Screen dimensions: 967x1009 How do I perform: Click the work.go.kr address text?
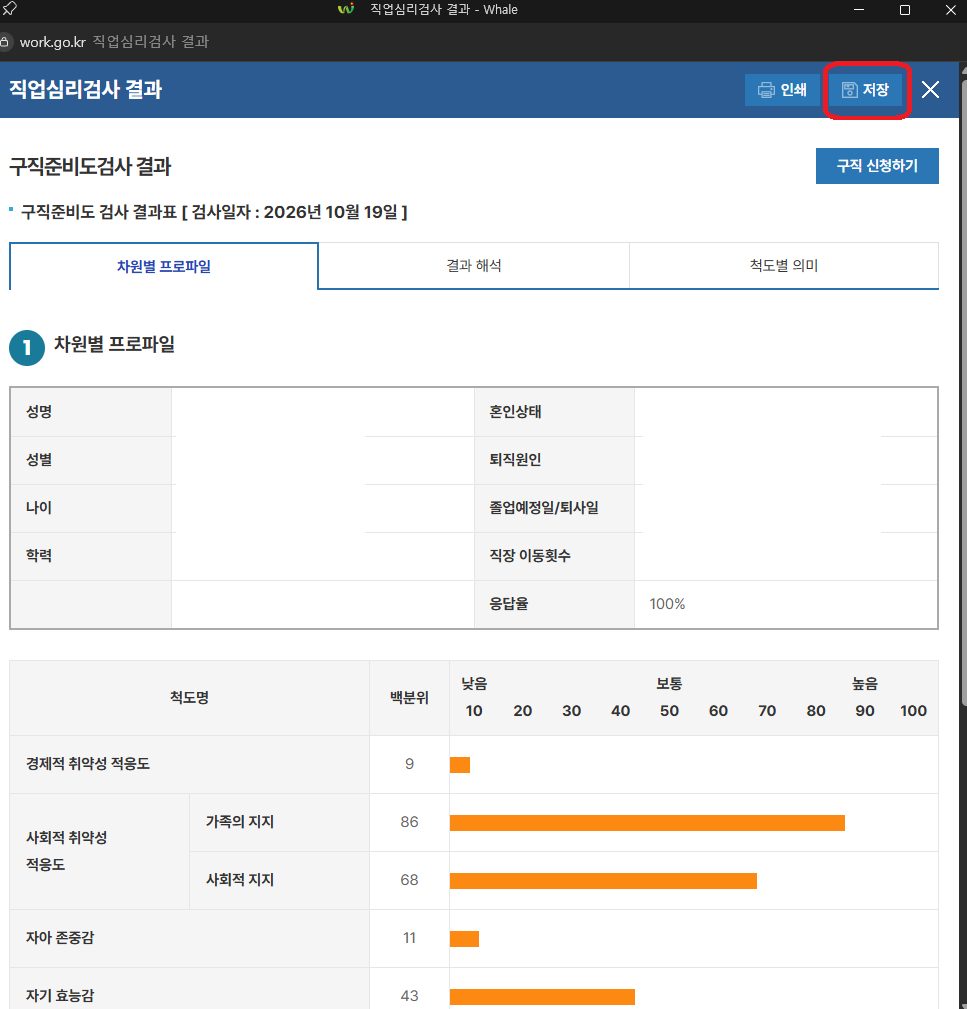[x=53, y=42]
